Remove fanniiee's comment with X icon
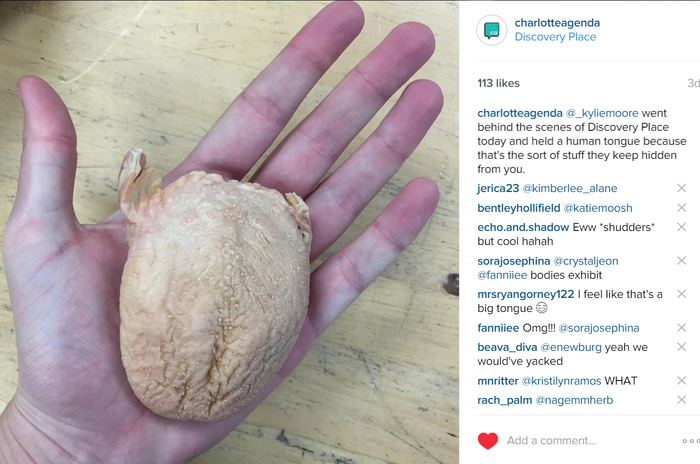Screen dimensions: 700x464 (x=681, y=328)
